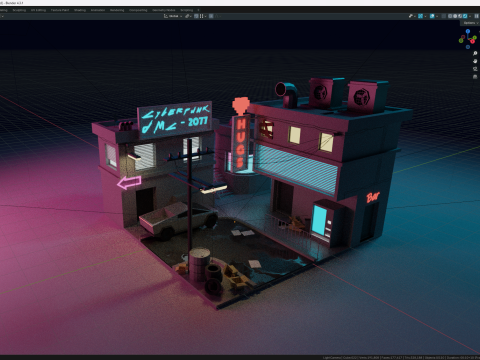Switch to the Texture Paint workspace

[x=60, y=10]
